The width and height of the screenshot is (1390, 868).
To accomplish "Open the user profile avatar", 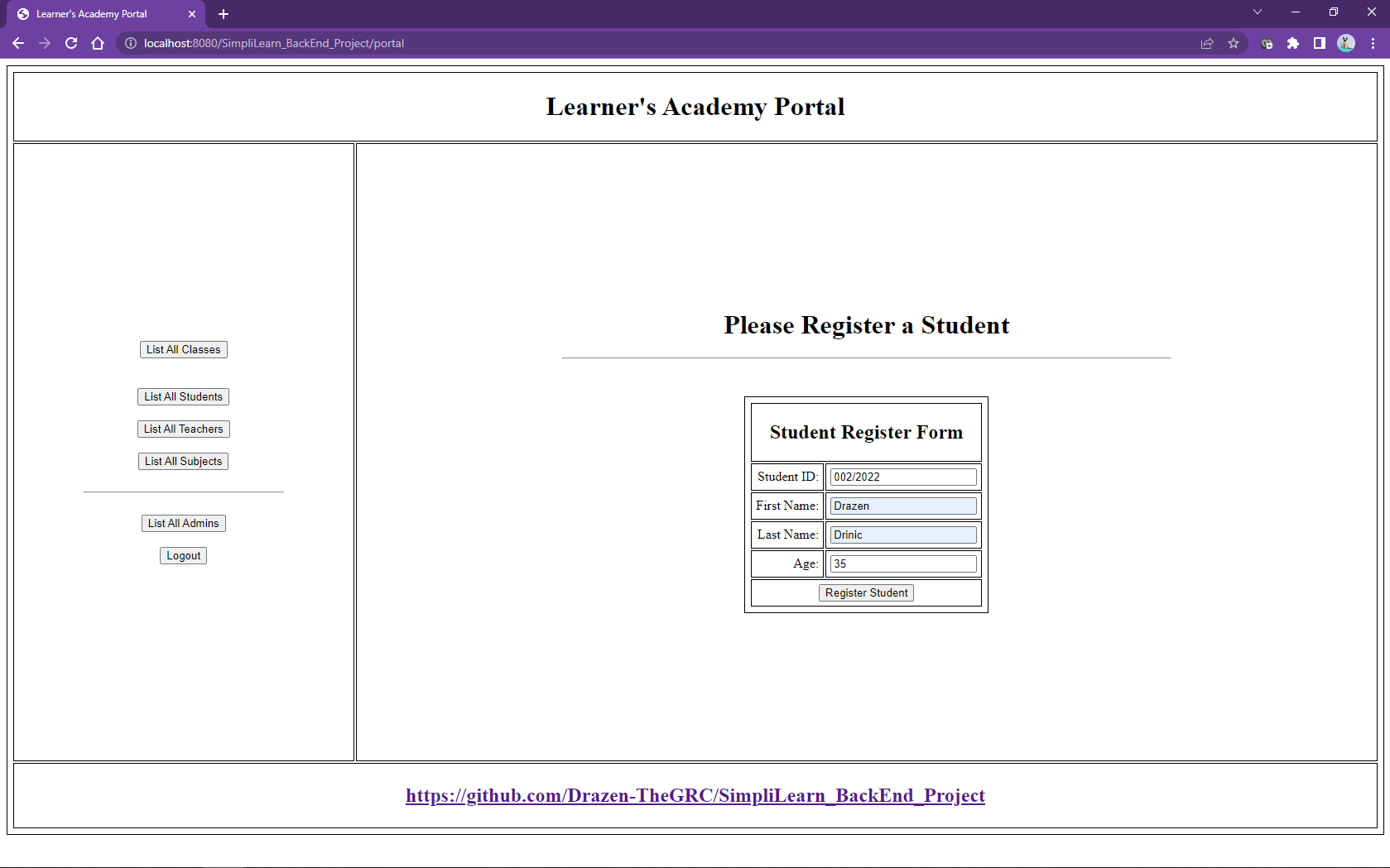I will tap(1346, 43).
